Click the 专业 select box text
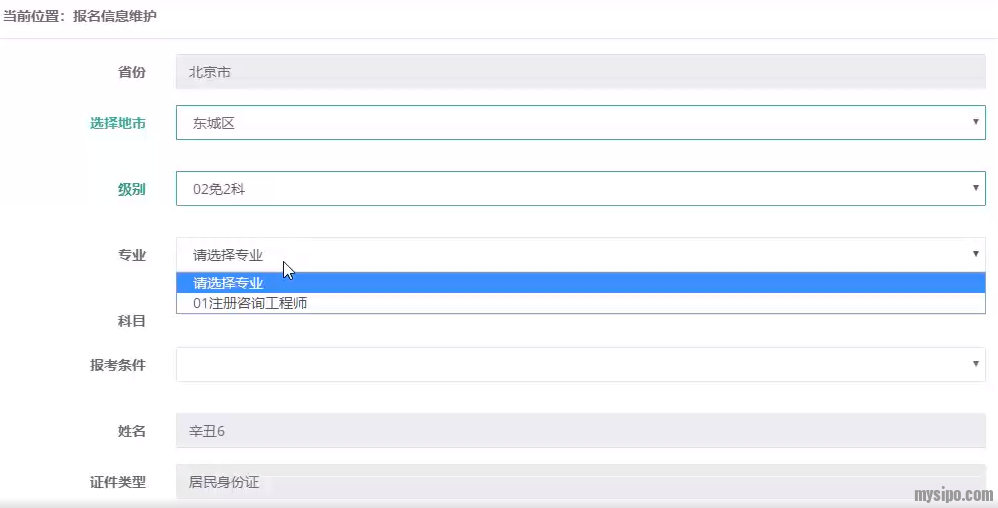The width and height of the screenshot is (998, 508). [229, 255]
